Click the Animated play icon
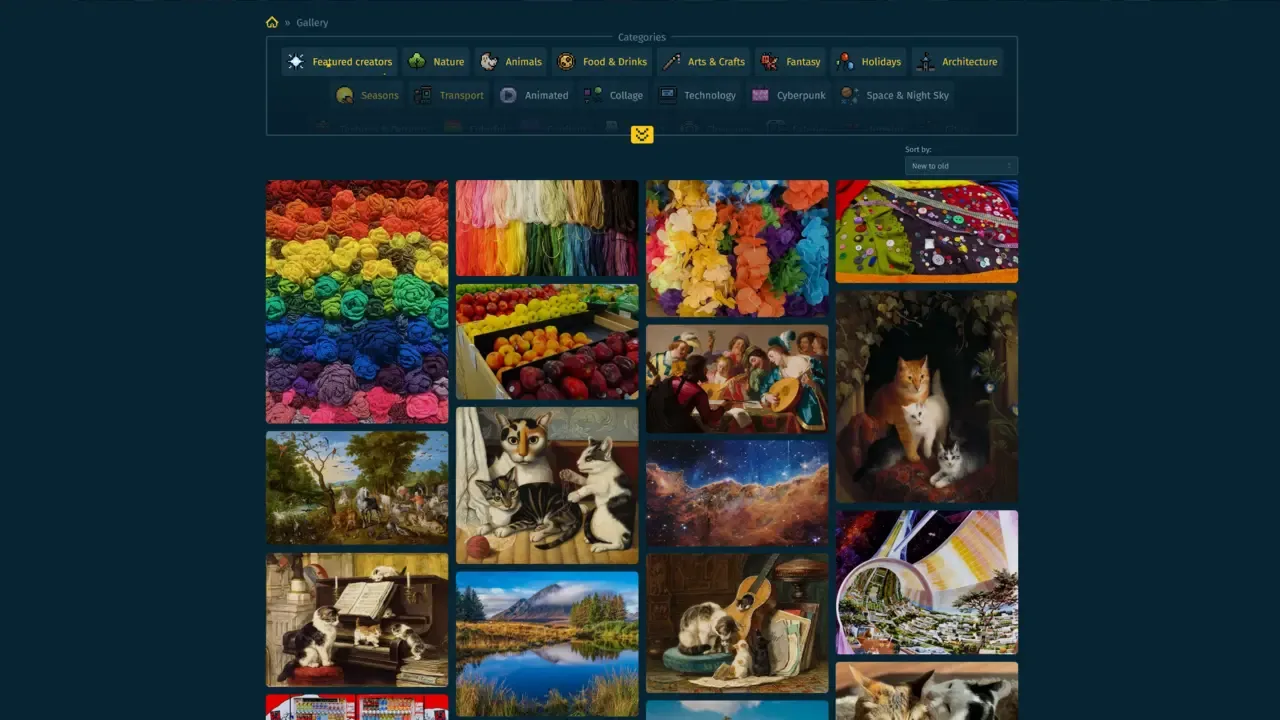 [509, 96]
